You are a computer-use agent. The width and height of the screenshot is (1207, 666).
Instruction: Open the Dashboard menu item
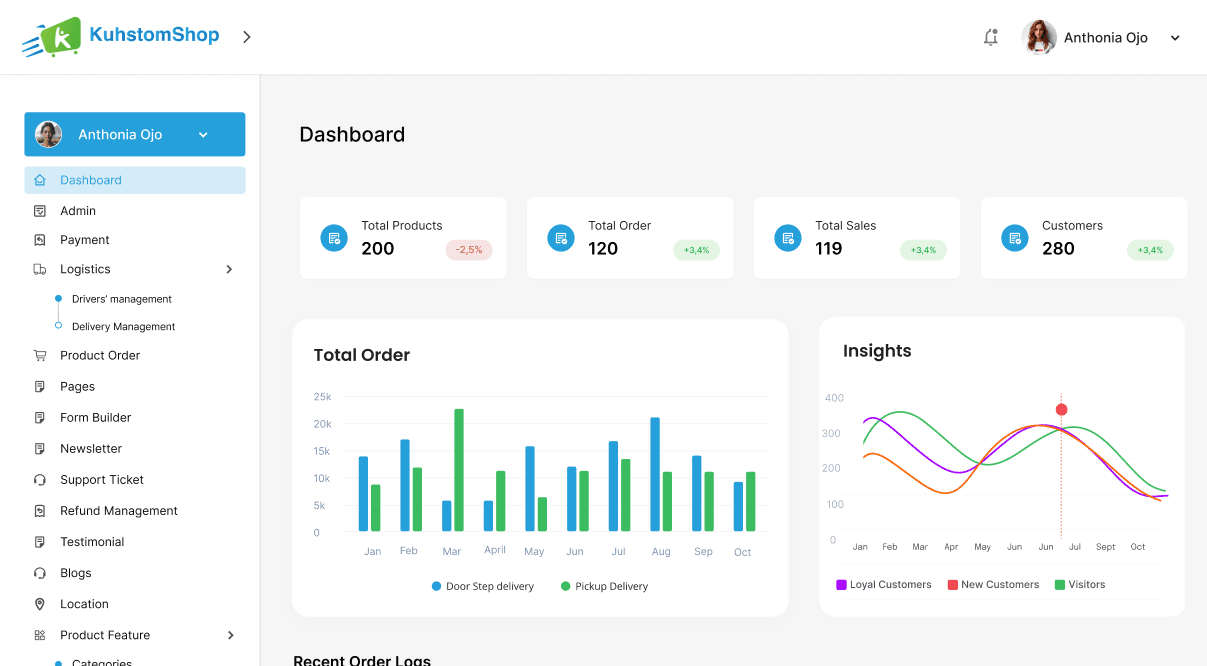[x=91, y=180]
